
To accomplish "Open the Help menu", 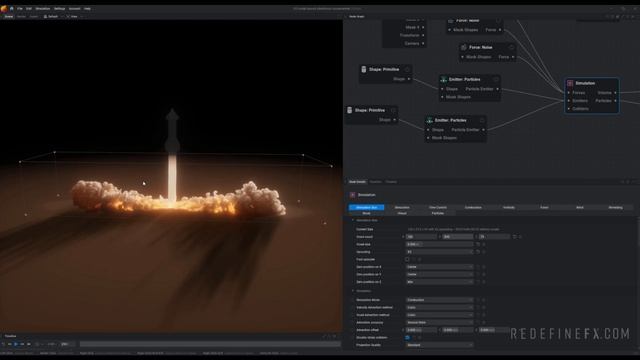I will click(x=87, y=9).
